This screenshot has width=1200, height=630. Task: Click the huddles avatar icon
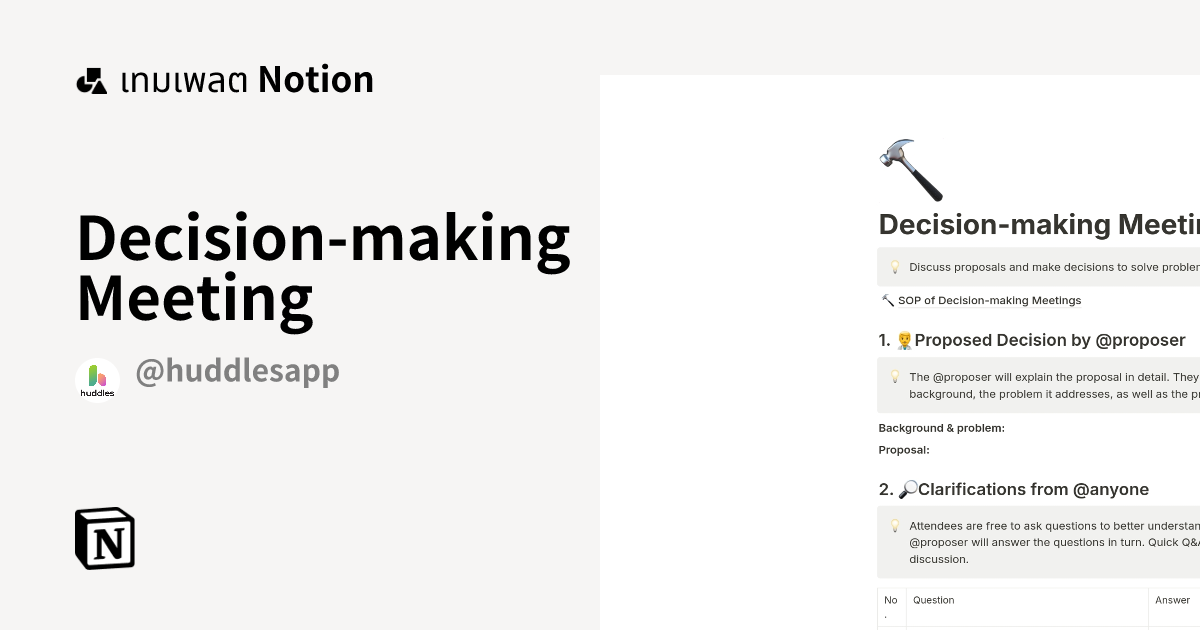pos(97,379)
